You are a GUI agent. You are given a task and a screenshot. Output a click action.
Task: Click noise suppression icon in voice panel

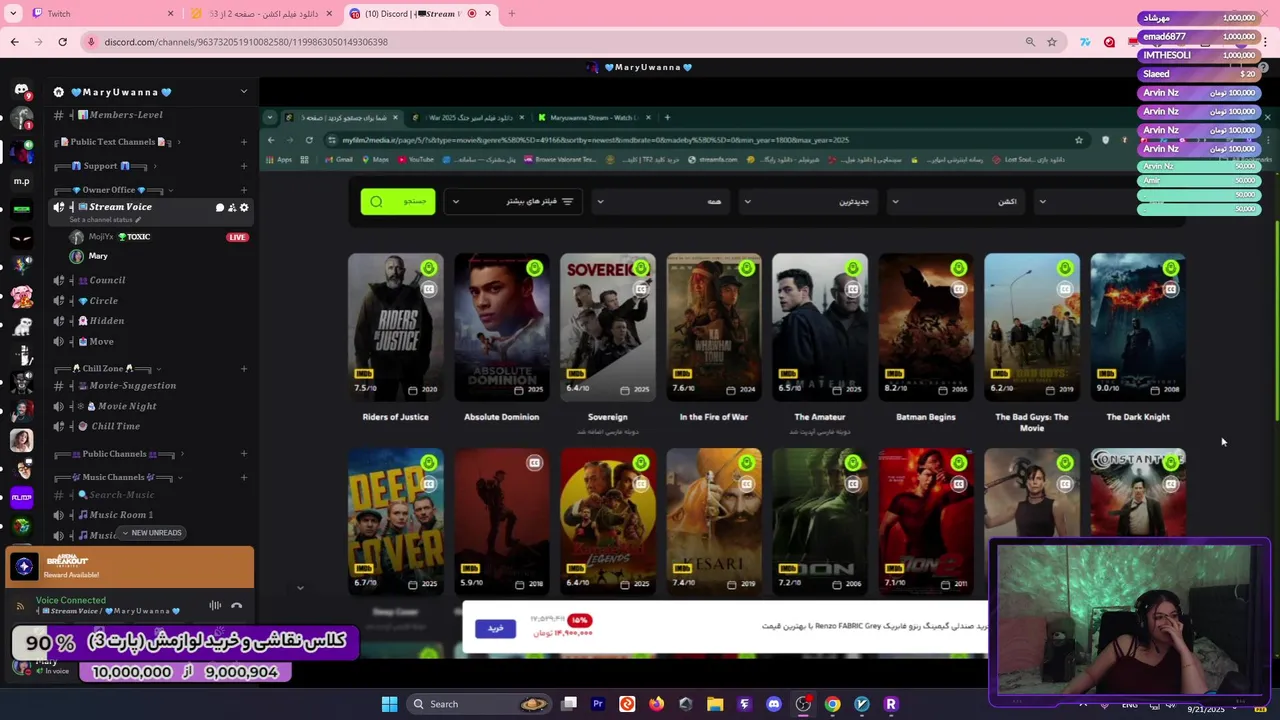click(x=215, y=605)
